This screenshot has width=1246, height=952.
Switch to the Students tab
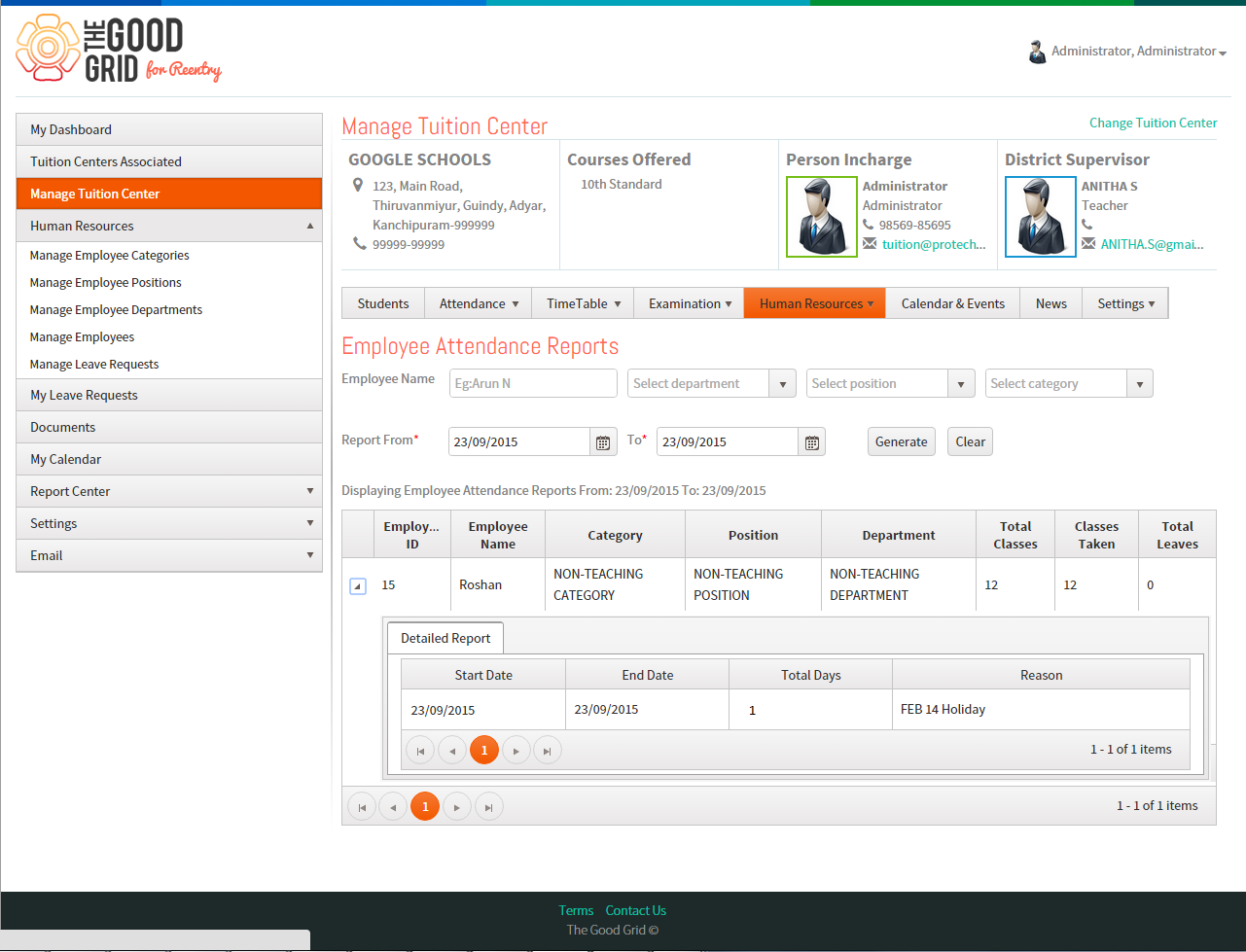[x=383, y=303]
